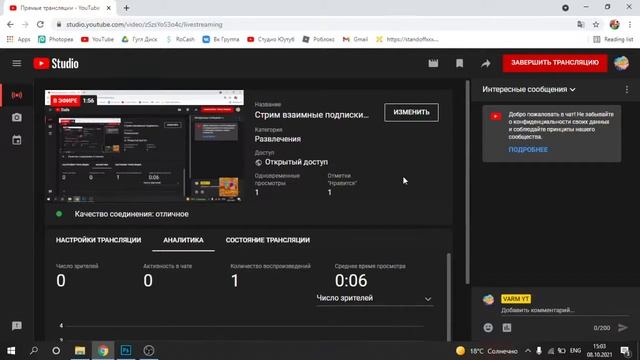Click the YouTube Studio logo
Viewport: 640px width, 360px height.
56,63
